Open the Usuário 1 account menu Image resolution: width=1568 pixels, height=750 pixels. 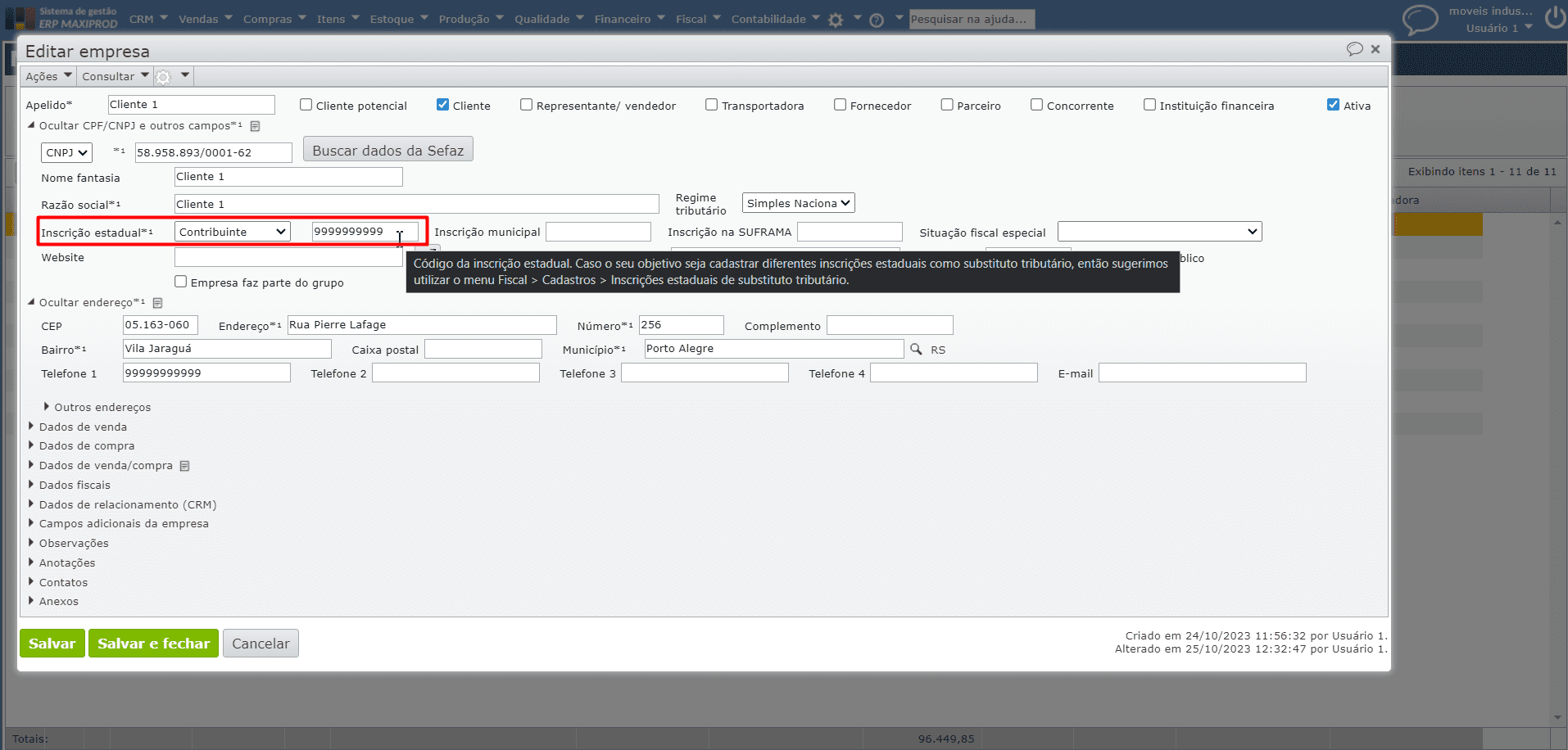click(1498, 28)
